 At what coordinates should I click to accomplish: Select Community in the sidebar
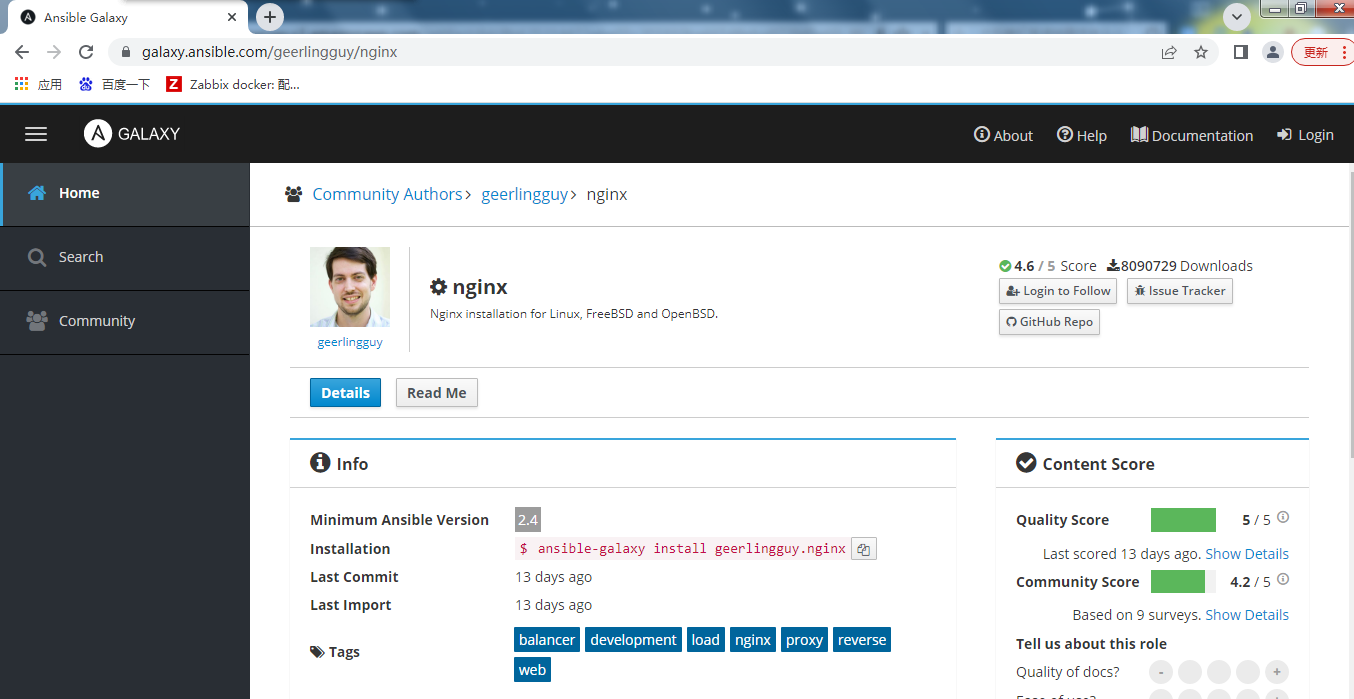[x=124, y=322]
